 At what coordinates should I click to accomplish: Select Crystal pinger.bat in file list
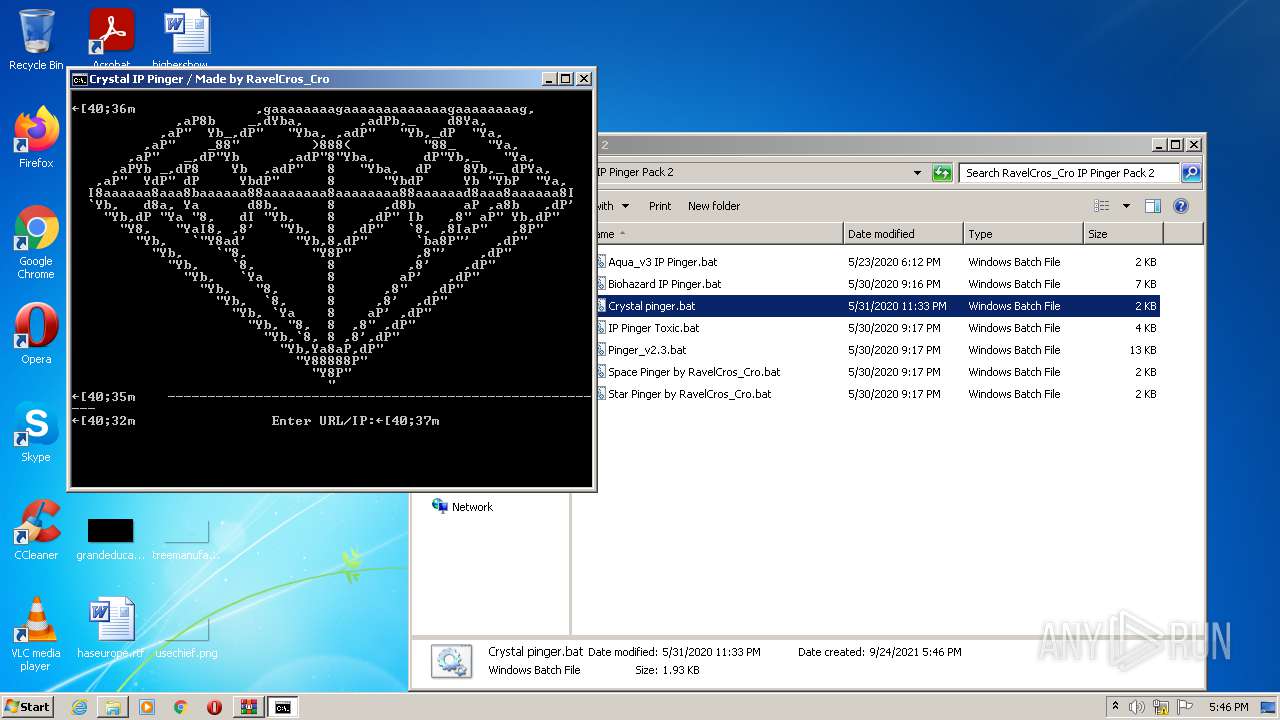[651, 306]
